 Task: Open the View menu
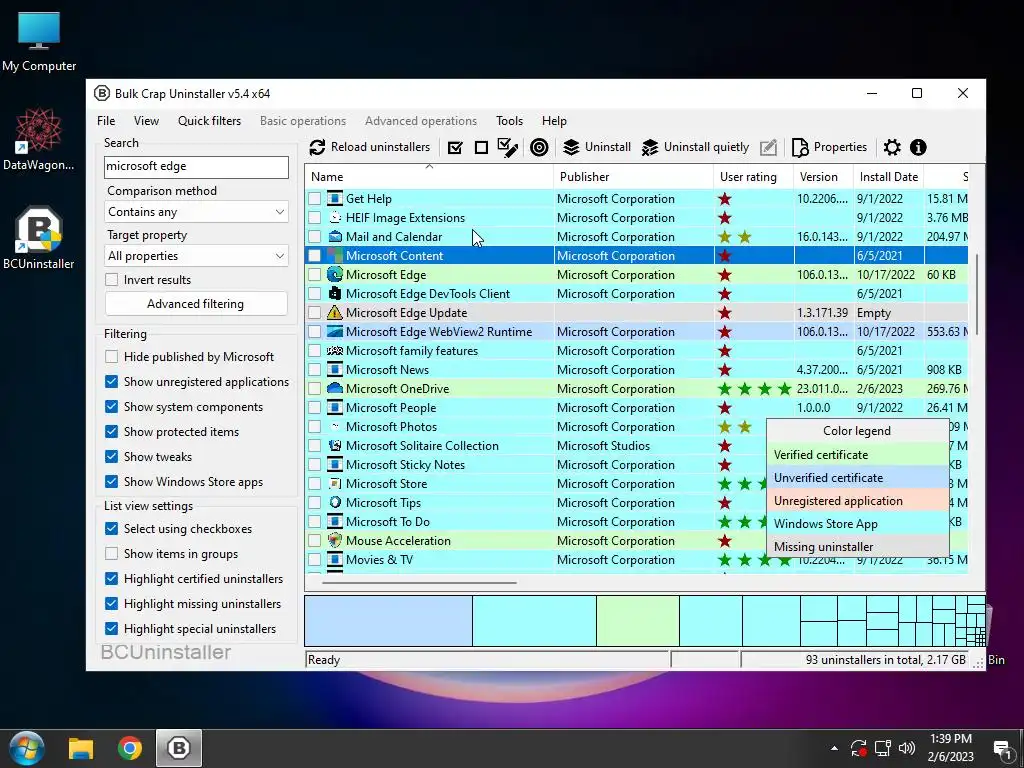pos(146,121)
